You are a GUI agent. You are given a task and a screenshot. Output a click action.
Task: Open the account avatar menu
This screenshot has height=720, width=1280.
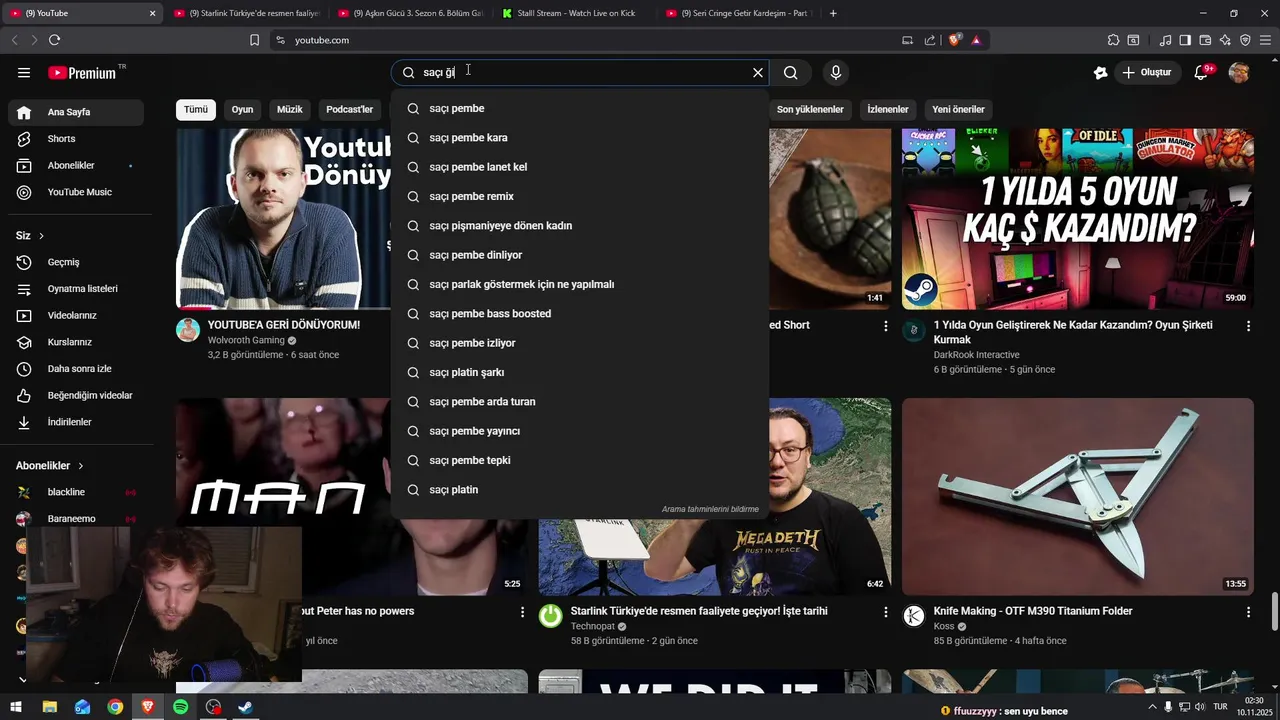[1239, 72]
